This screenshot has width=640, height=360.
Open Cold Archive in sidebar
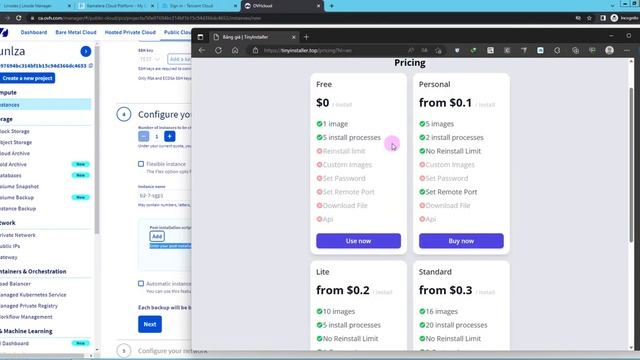click(13, 164)
